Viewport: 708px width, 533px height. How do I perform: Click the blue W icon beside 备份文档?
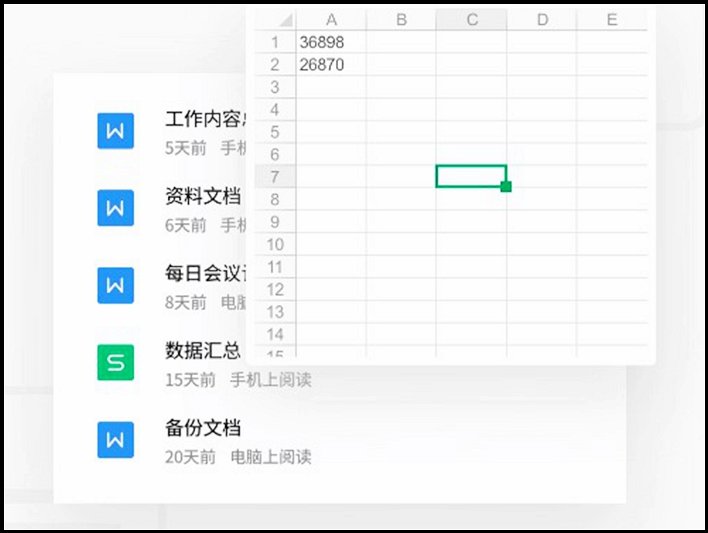[115, 439]
